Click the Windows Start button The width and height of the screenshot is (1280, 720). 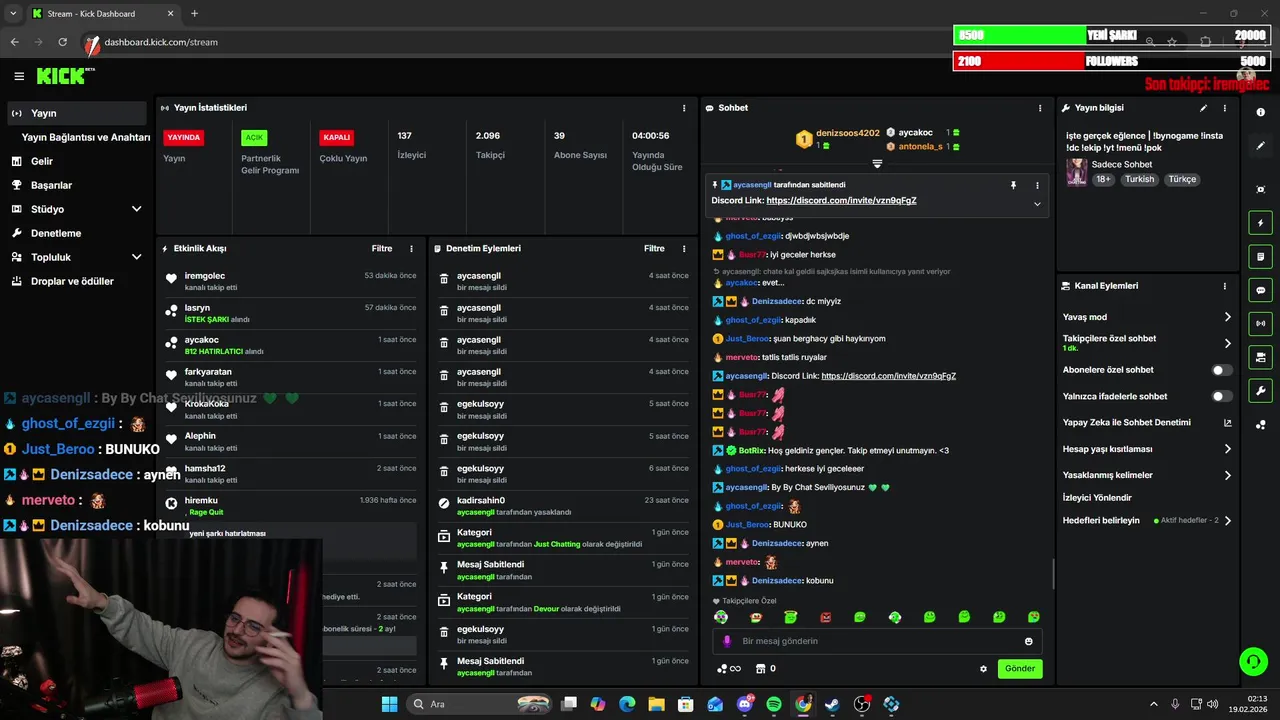pyautogui.click(x=389, y=704)
